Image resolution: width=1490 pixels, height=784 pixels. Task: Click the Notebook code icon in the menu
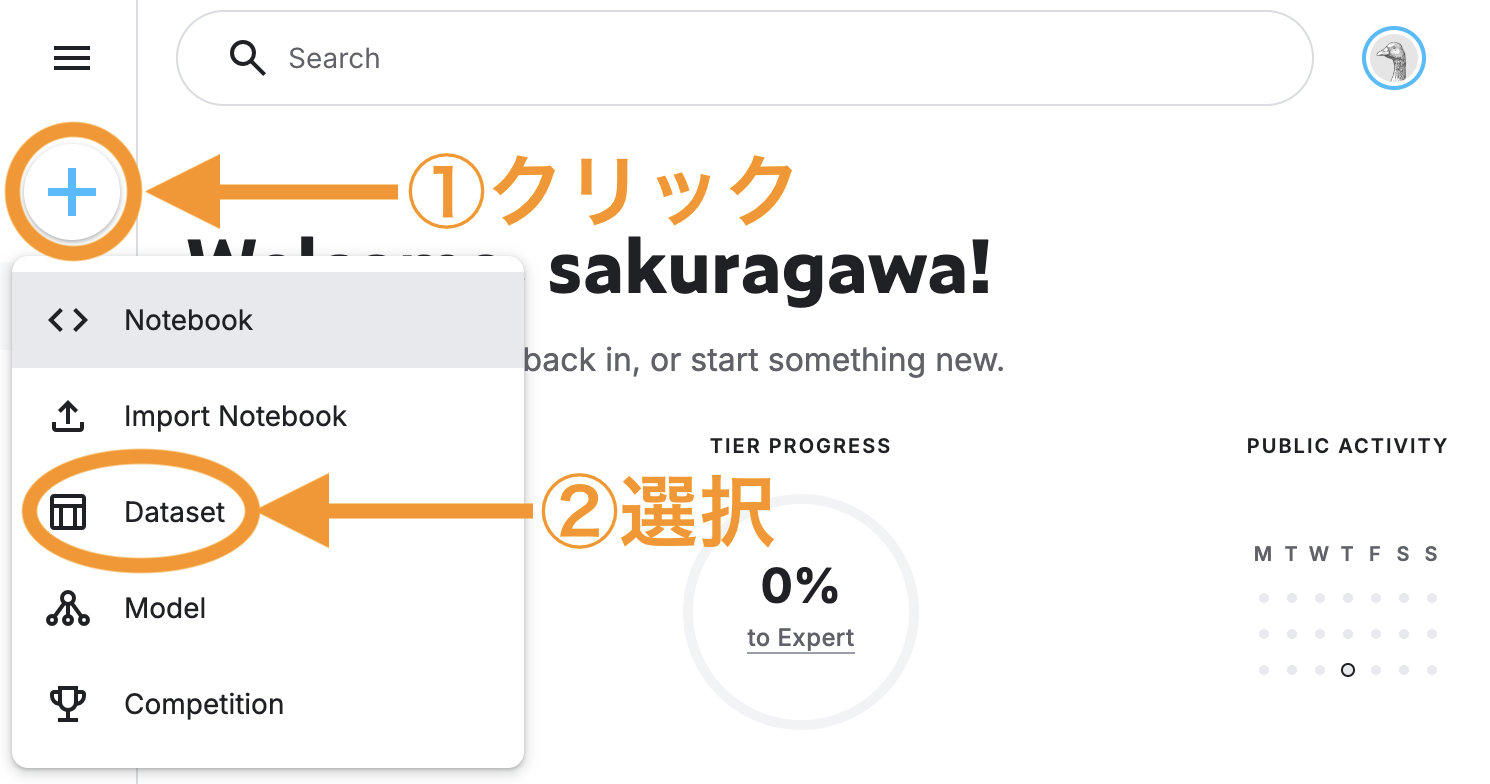(66, 320)
